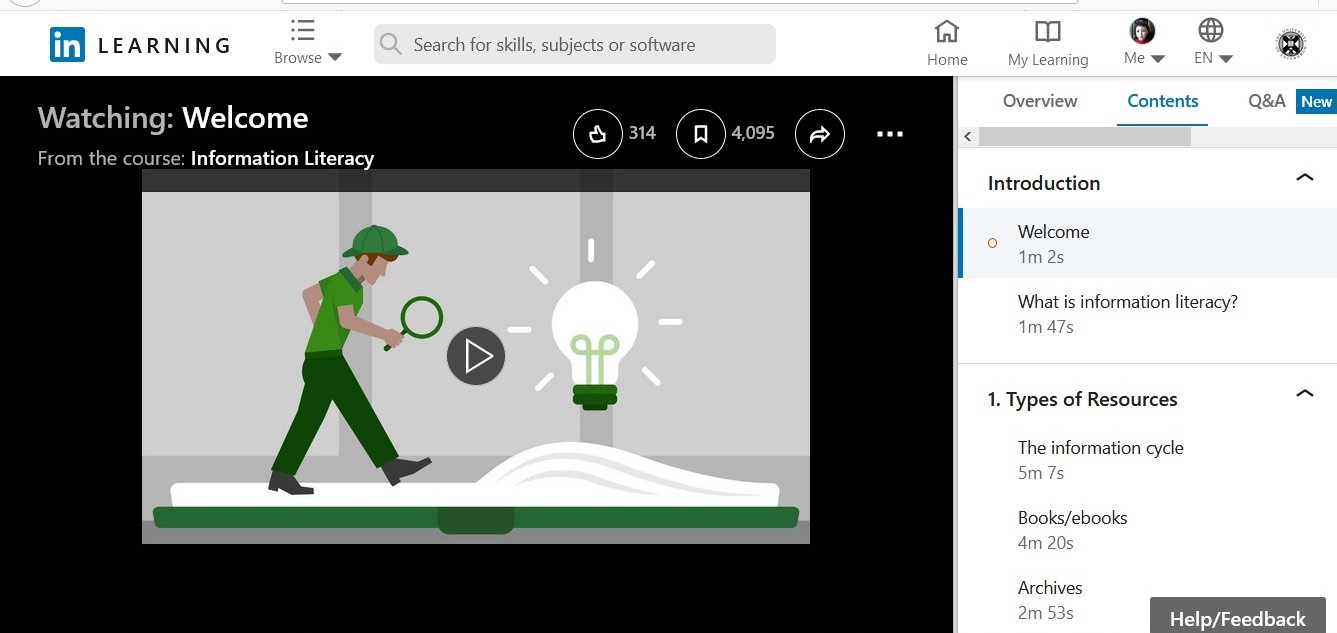This screenshot has width=1337, height=633.
Task: Switch to the Overview tab
Action: [x=1040, y=100]
